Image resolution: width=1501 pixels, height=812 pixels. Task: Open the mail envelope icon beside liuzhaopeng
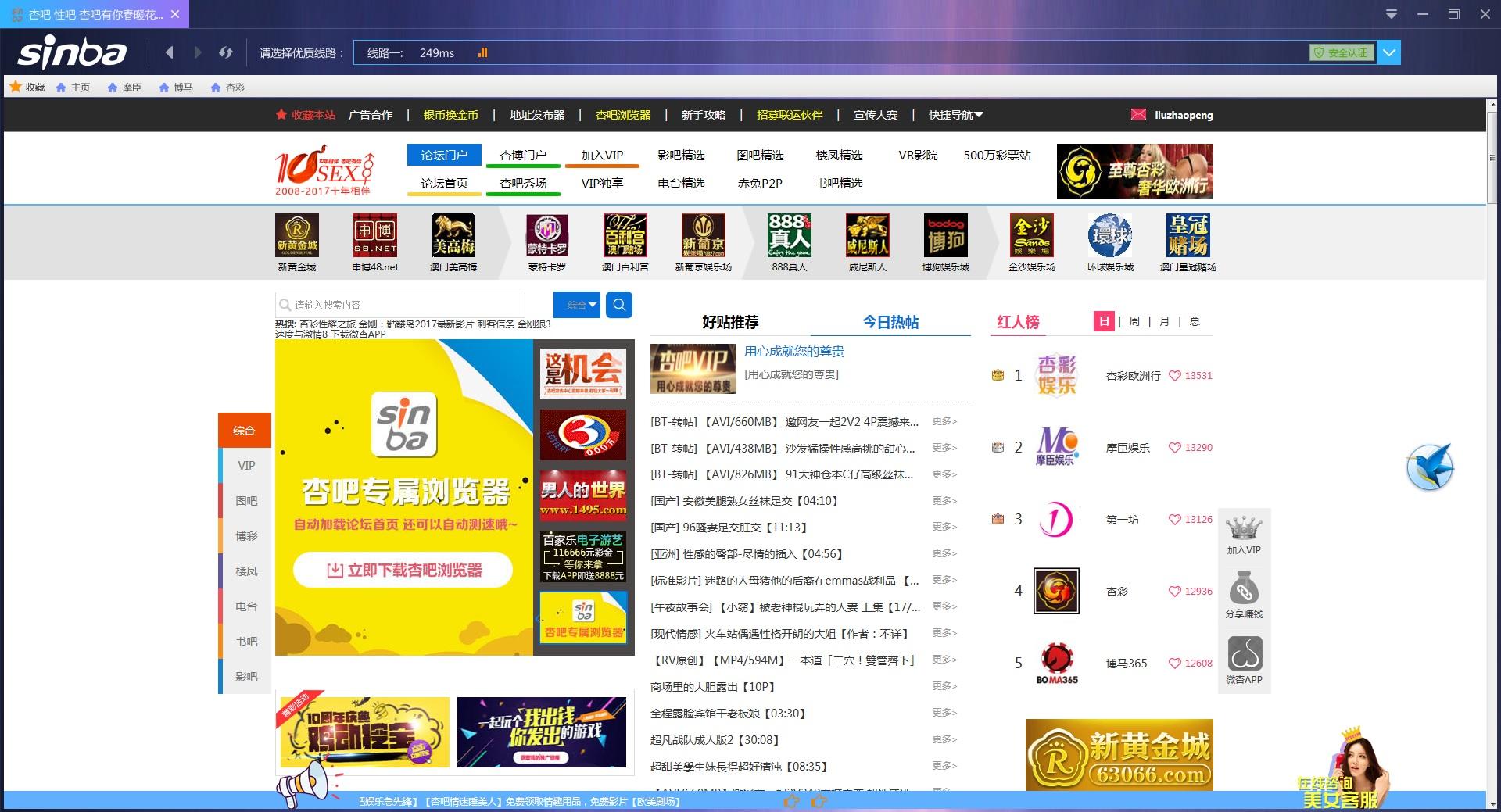pyautogui.click(x=1138, y=115)
